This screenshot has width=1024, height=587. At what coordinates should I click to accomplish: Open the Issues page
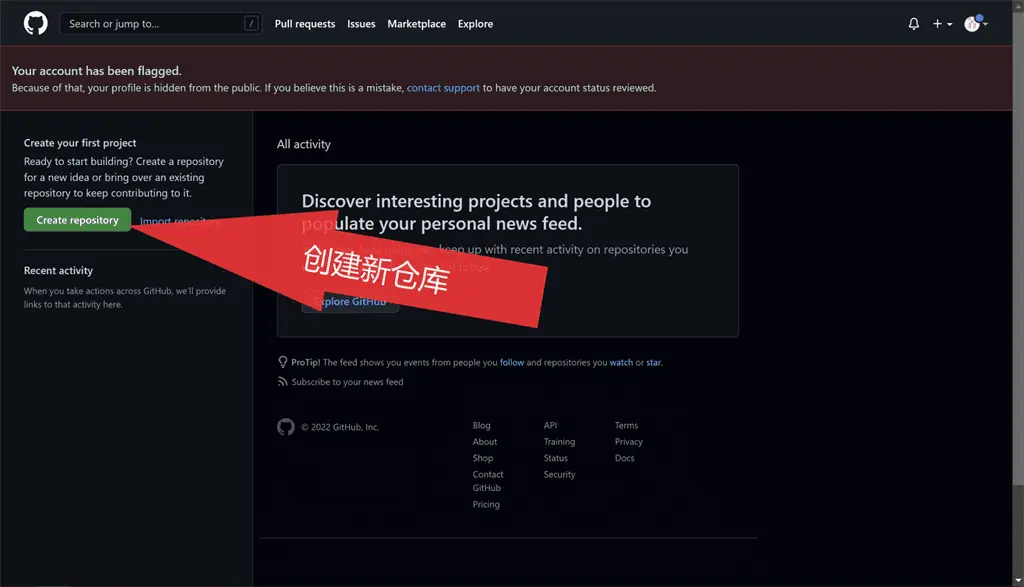point(361,24)
